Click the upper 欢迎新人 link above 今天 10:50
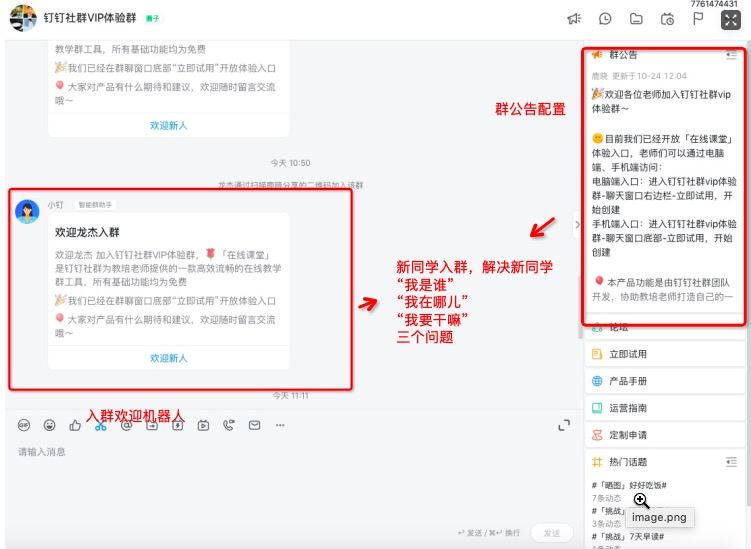Image resolution: width=751 pixels, height=549 pixels. pos(169,126)
